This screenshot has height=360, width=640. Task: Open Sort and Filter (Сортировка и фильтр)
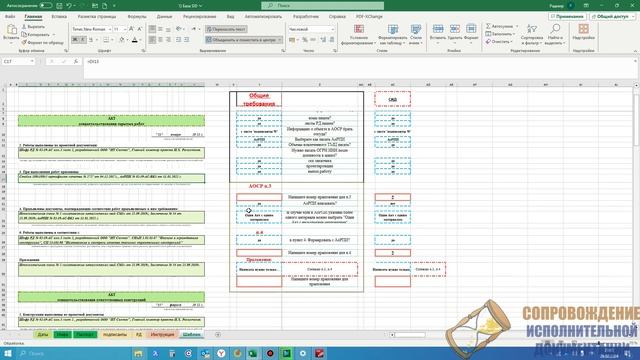point(531,34)
